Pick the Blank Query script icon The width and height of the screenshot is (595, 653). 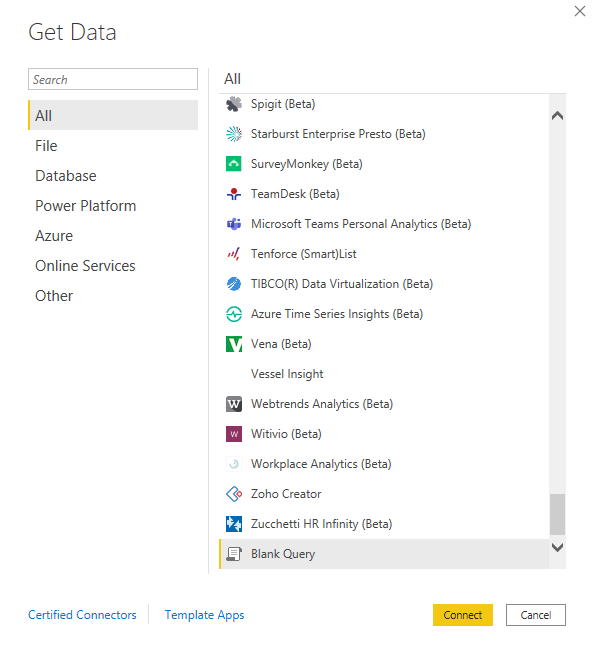(234, 554)
